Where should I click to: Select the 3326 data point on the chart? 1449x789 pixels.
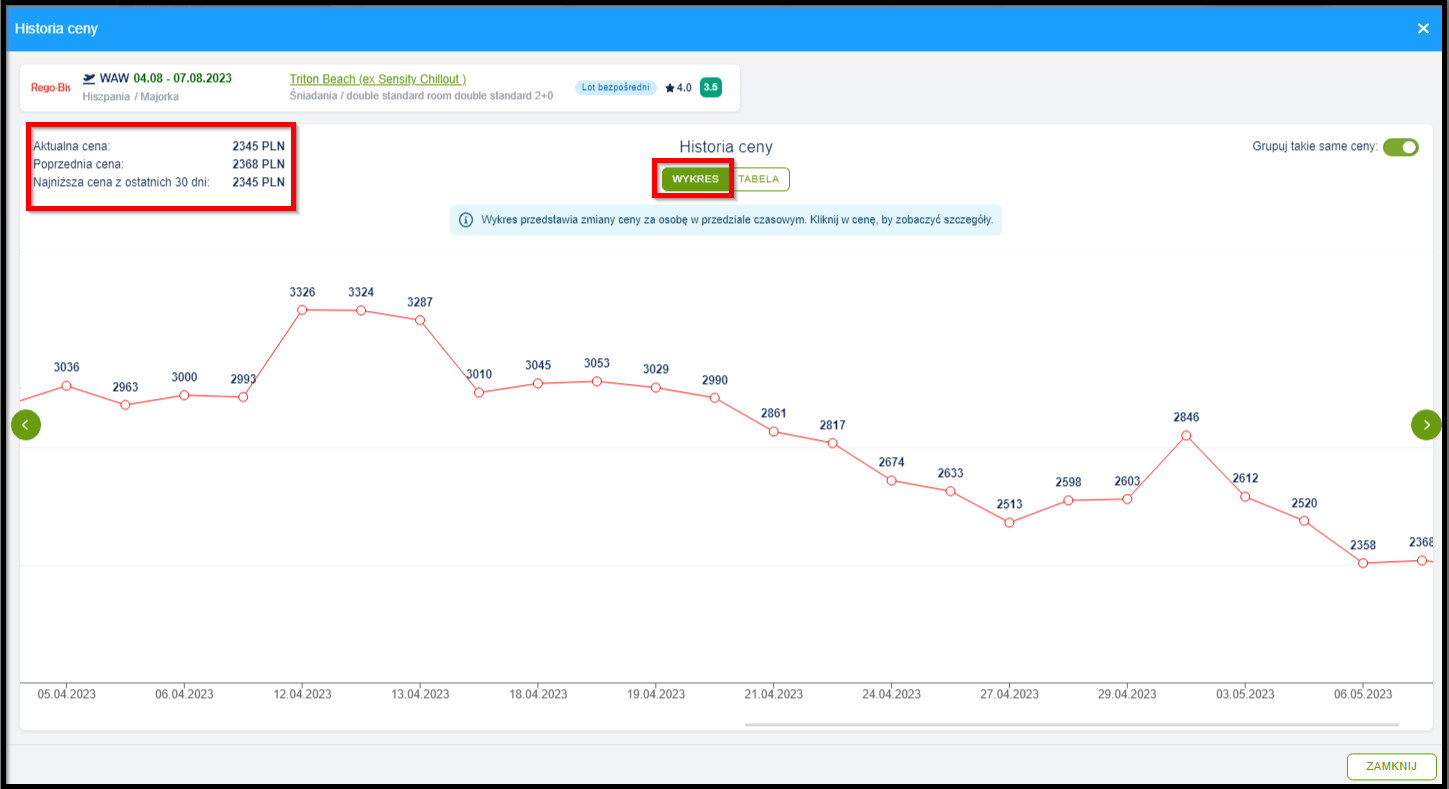[301, 311]
